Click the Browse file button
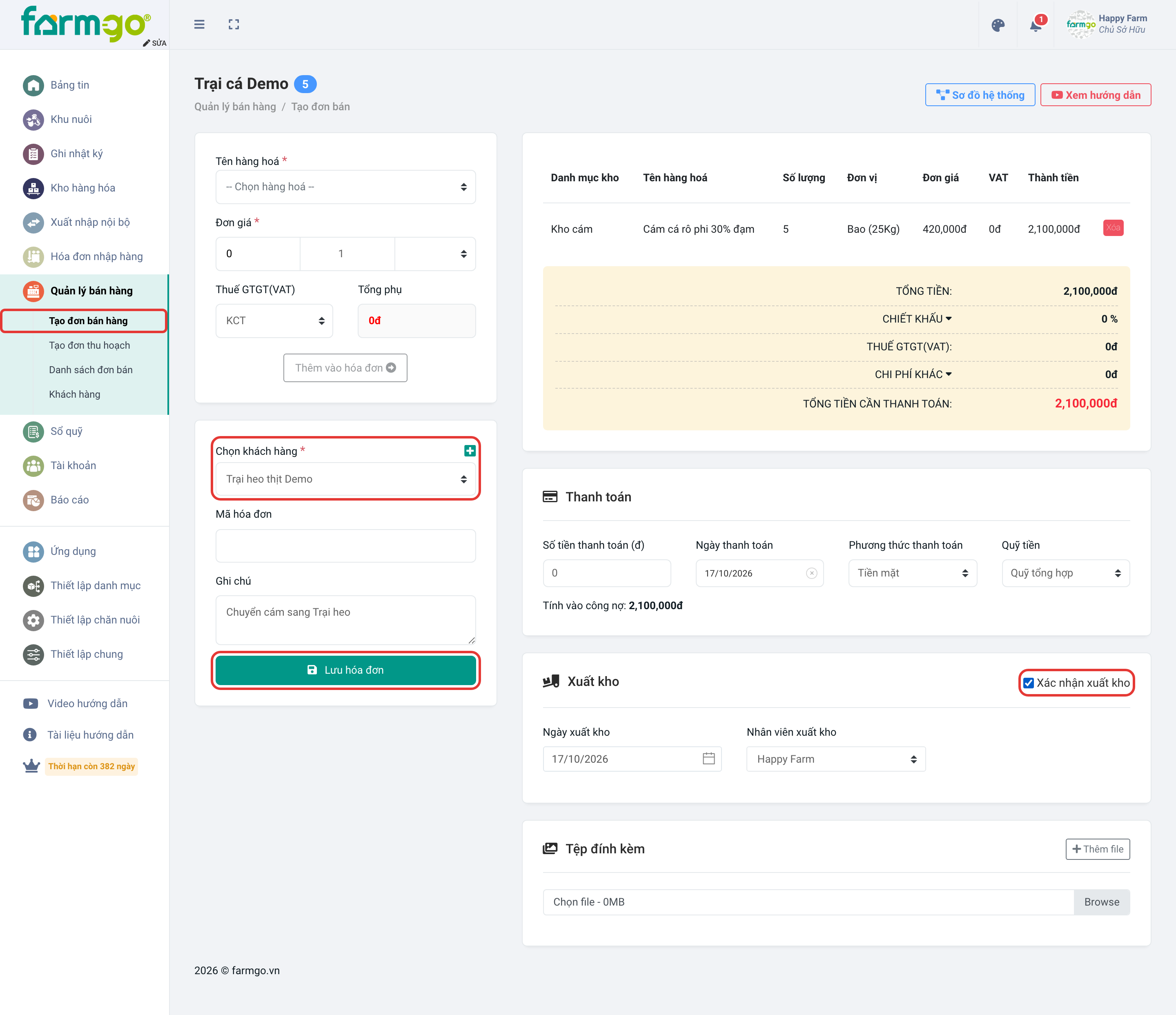Screen dimensions: 1176x1015 pos(1102,902)
